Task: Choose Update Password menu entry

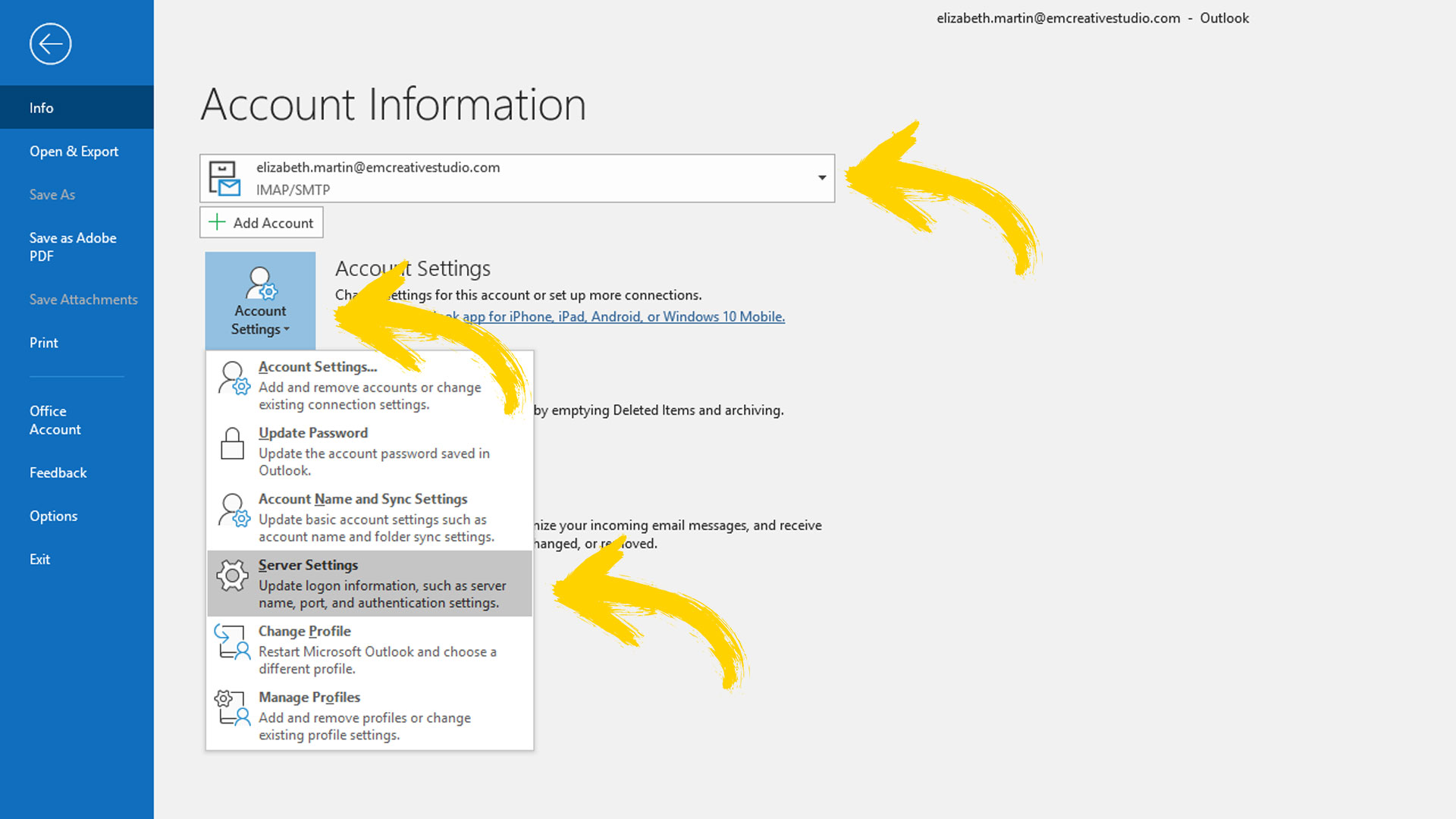Action: click(370, 451)
